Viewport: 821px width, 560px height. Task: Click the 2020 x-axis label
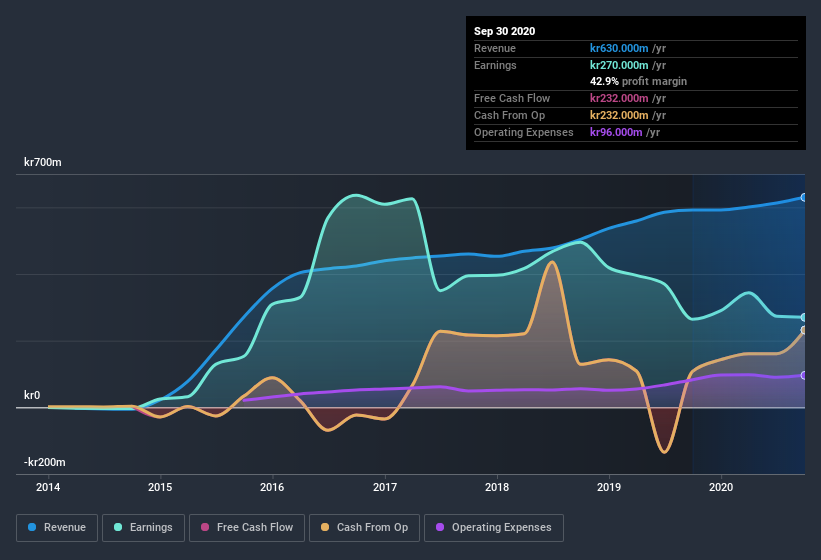point(720,488)
